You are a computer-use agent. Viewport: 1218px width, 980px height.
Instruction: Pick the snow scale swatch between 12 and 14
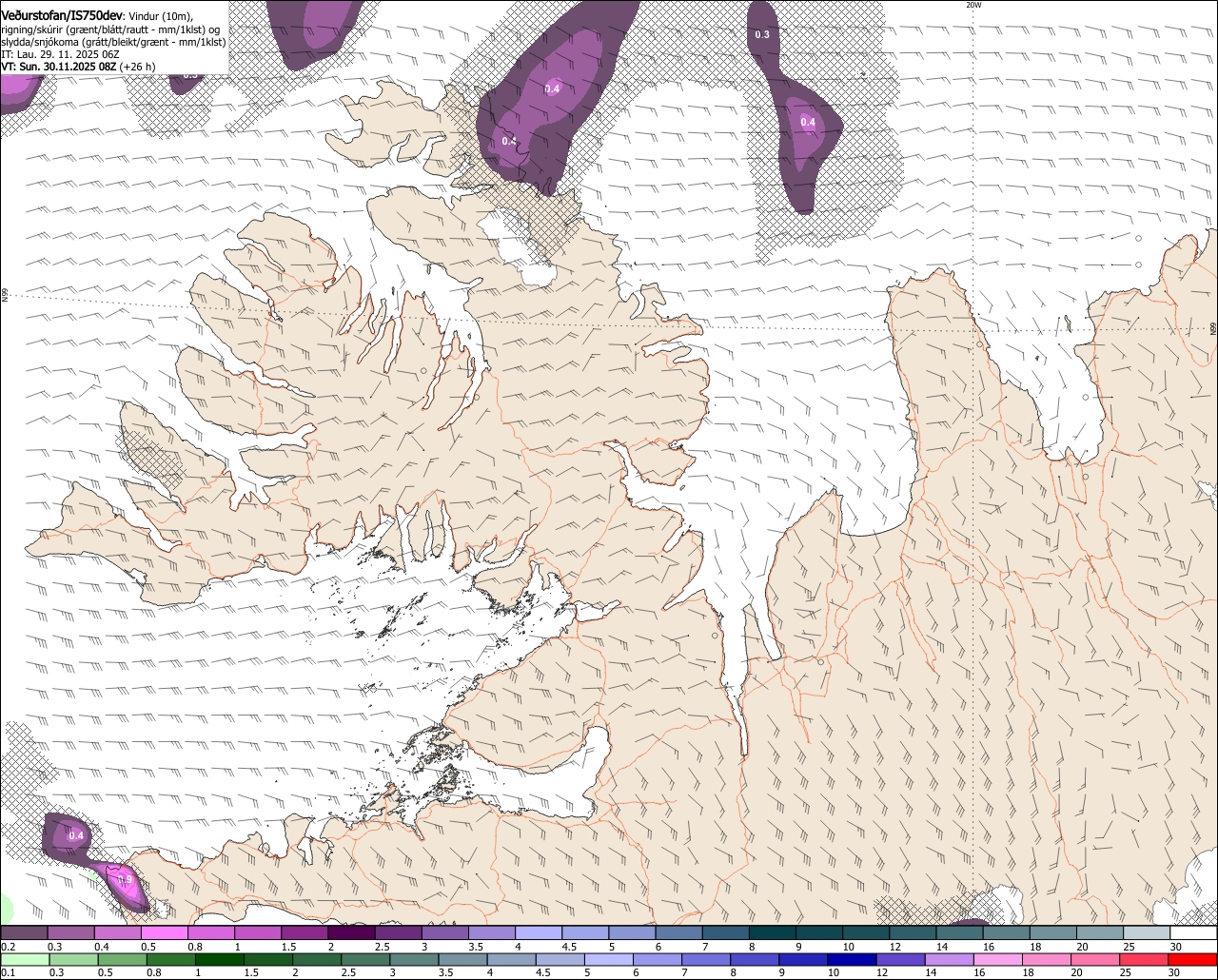[x=913, y=933]
